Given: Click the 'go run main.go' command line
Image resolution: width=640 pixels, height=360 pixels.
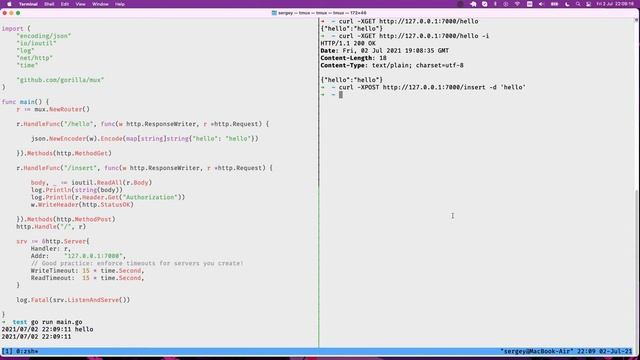Looking at the screenshot, I should coord(57,322).
